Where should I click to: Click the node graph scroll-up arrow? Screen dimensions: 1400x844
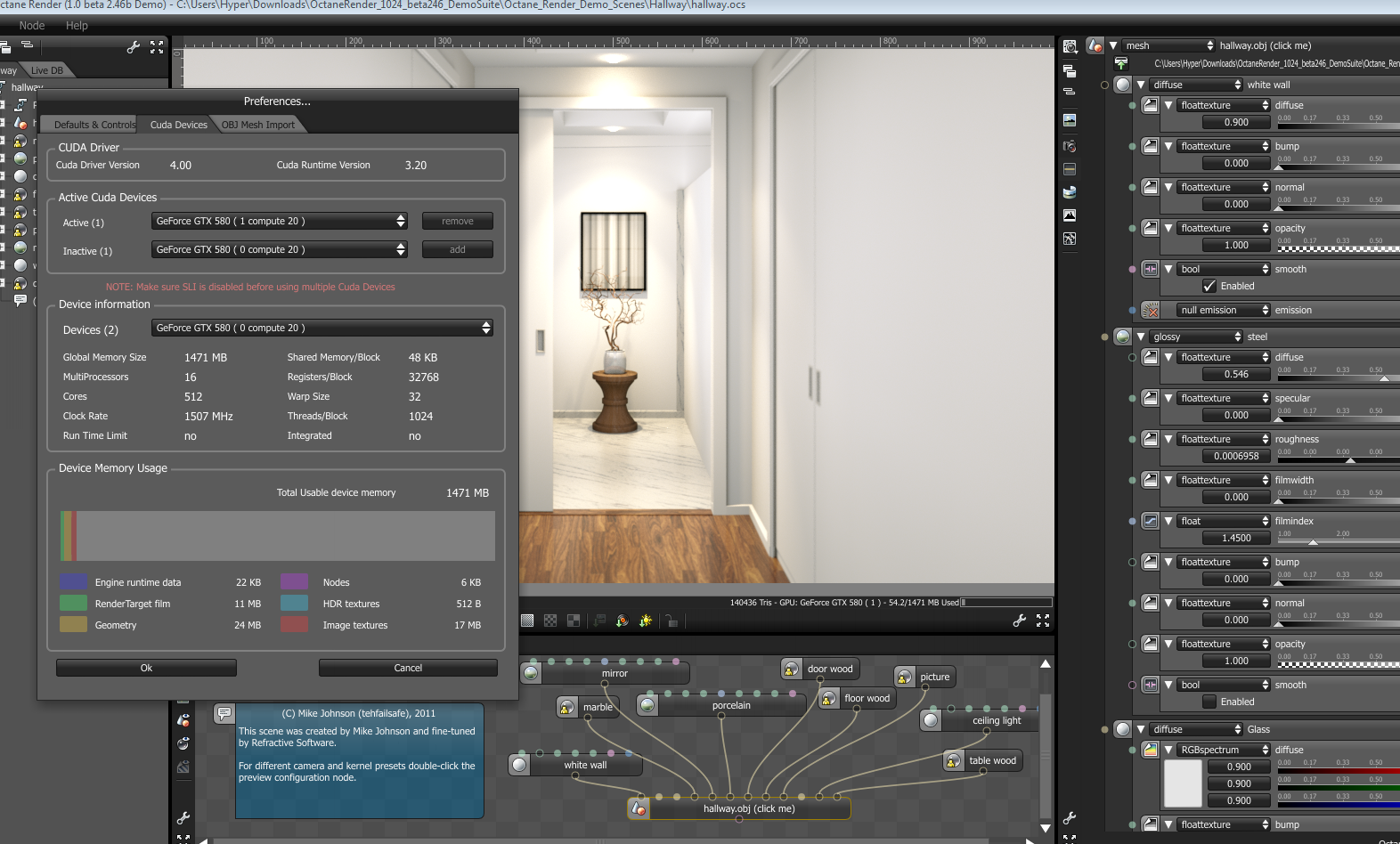click(1046, 664)
